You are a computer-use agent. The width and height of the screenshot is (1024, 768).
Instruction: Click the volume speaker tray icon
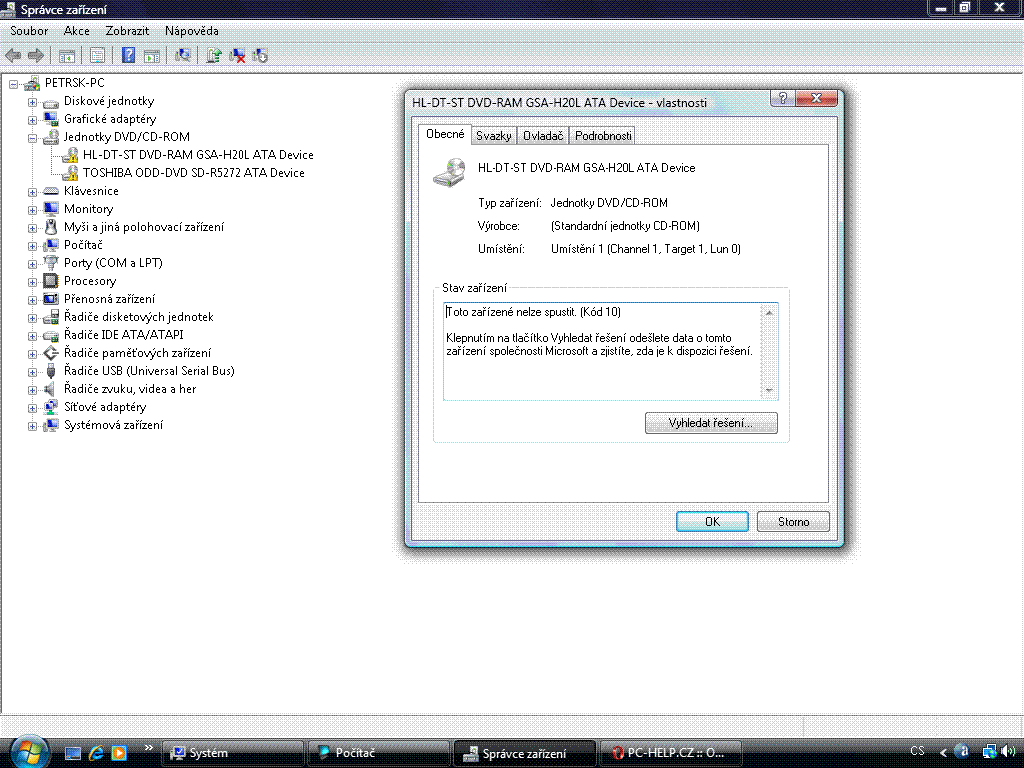1008,752
